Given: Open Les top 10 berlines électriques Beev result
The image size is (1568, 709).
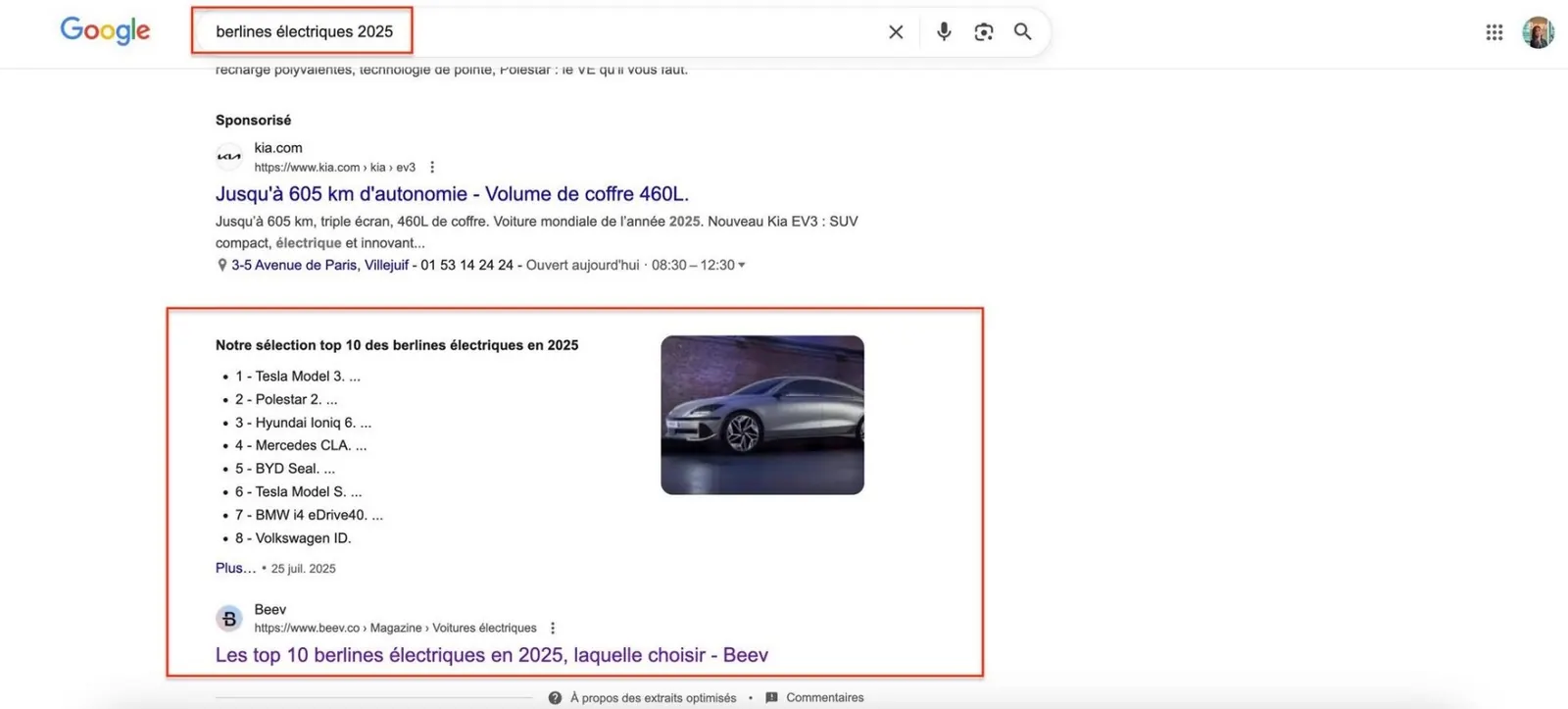Looking at the screenshot, I should click(491, 654).
